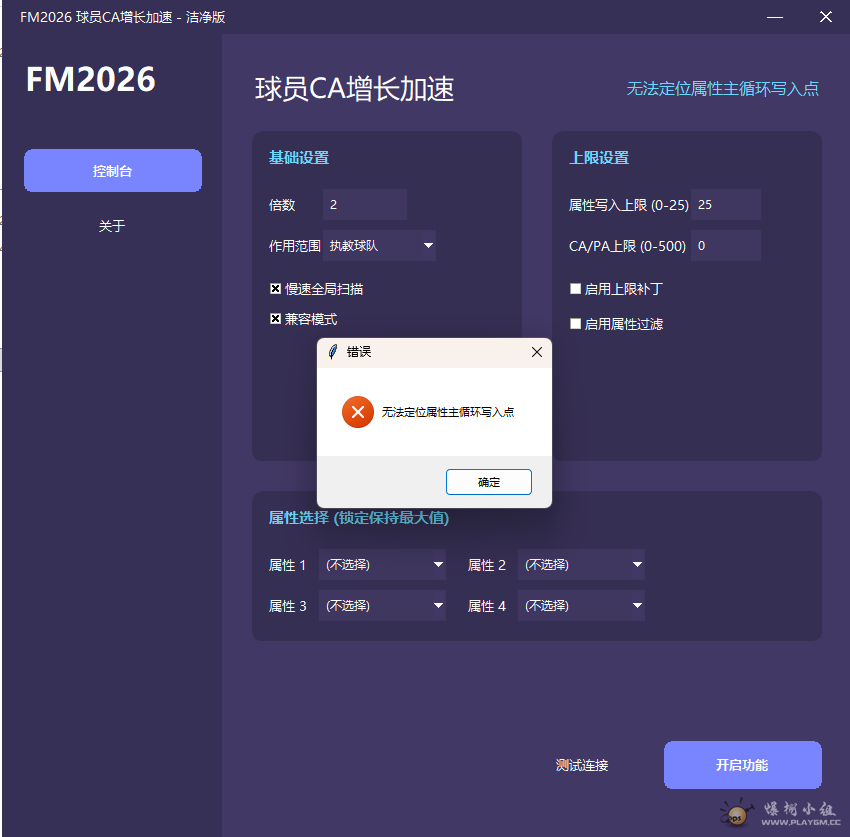
Task: Click the feather icon on the error dialog
Action: click(x=334, y=351)
